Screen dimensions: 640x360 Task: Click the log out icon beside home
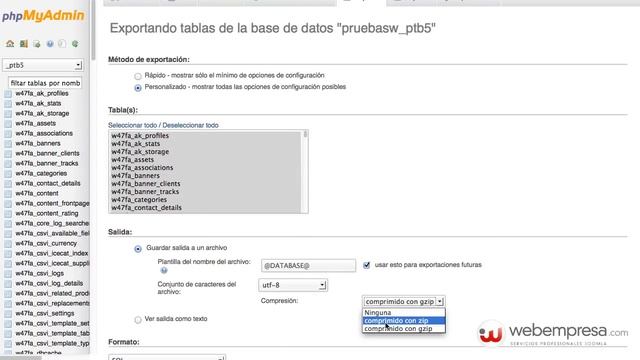coord(24,44)
